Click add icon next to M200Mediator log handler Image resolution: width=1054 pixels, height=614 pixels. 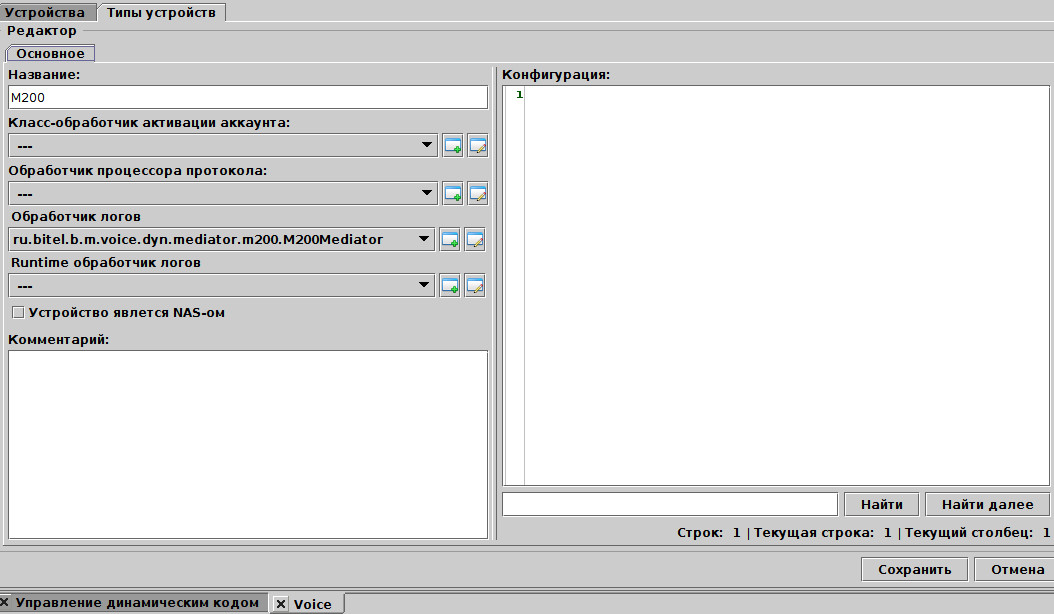tap(449, 239)
